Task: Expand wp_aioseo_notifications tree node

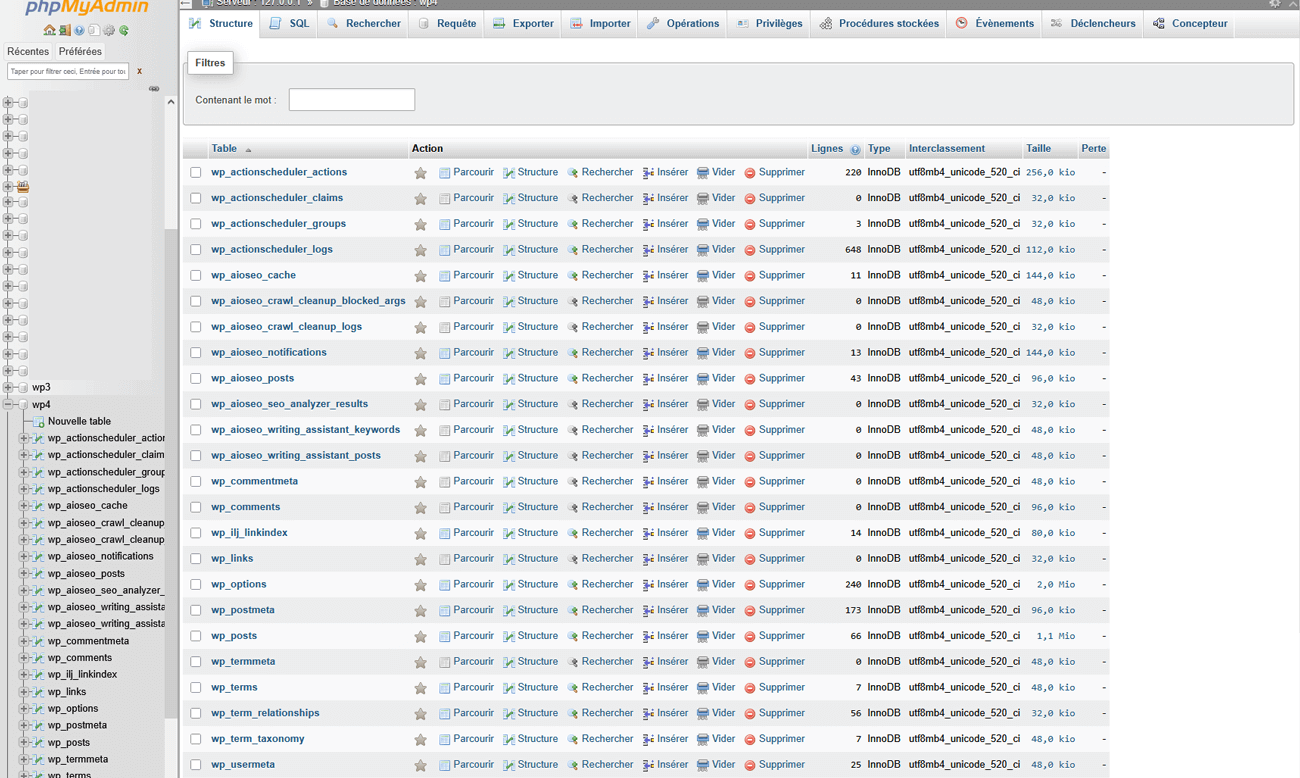Action: (24, 557)
